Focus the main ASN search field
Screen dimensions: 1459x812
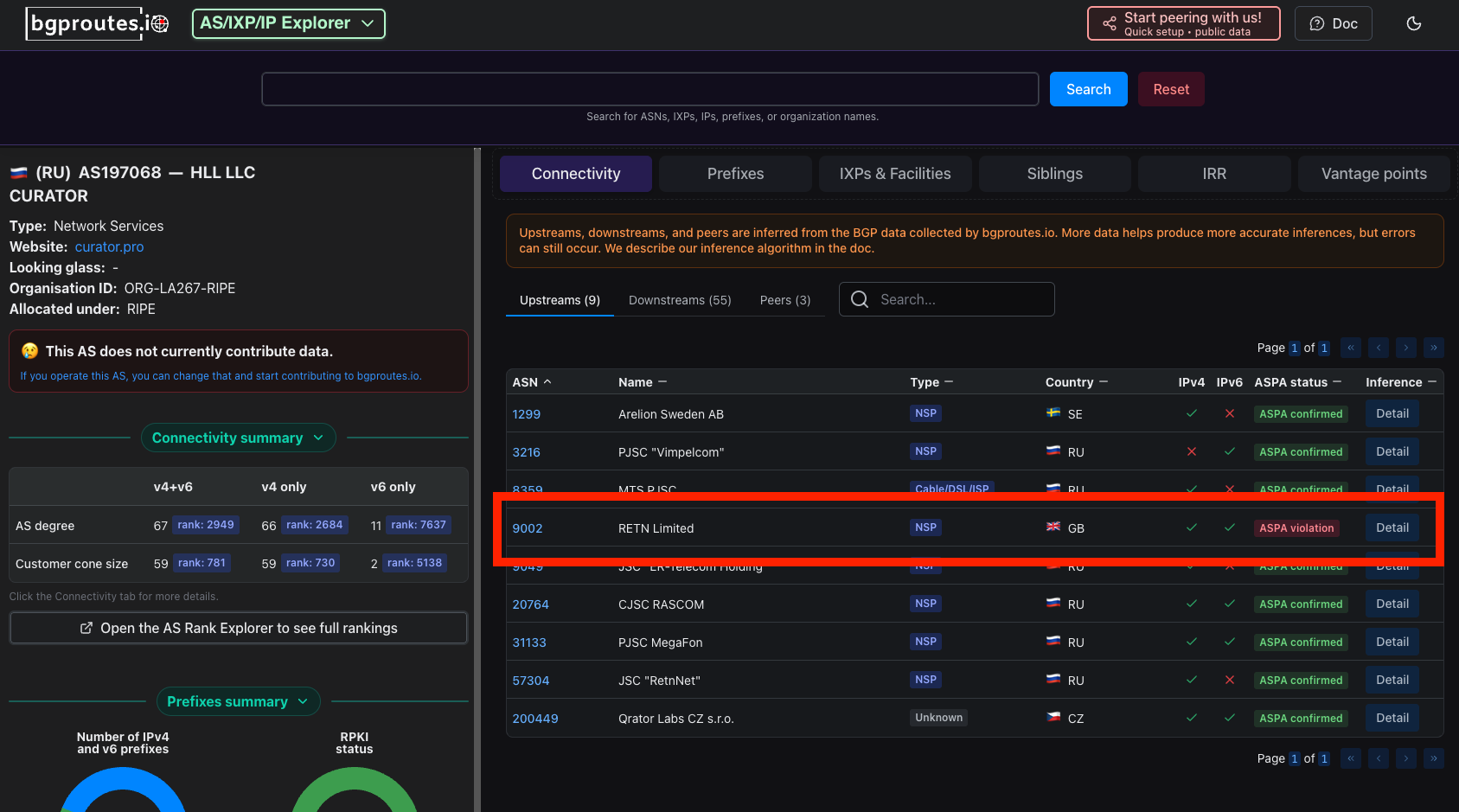[650, 89]
